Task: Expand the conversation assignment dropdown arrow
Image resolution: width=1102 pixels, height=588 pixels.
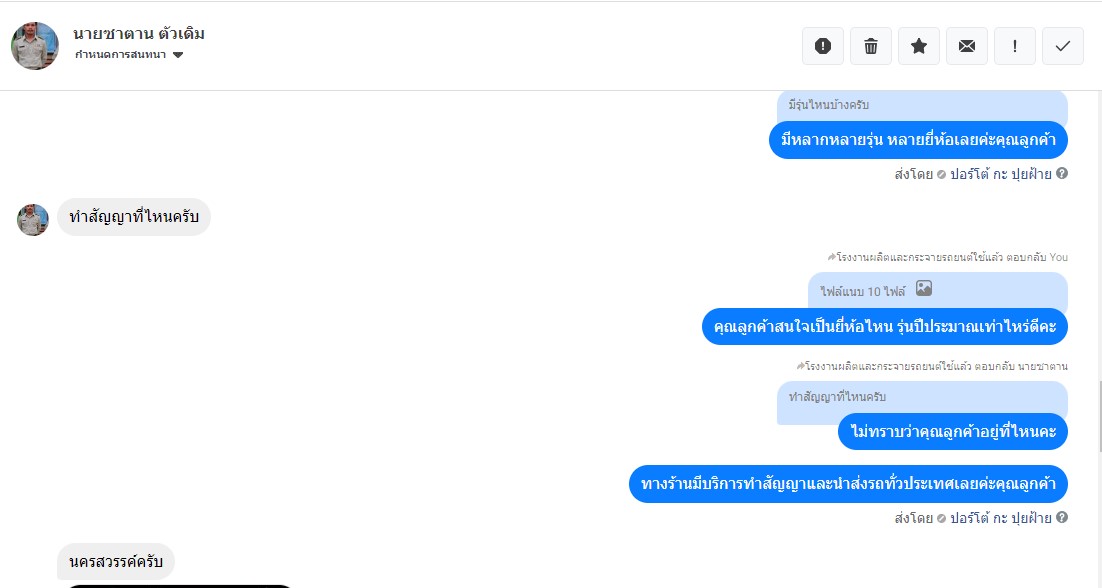Action: click(178, 55)
